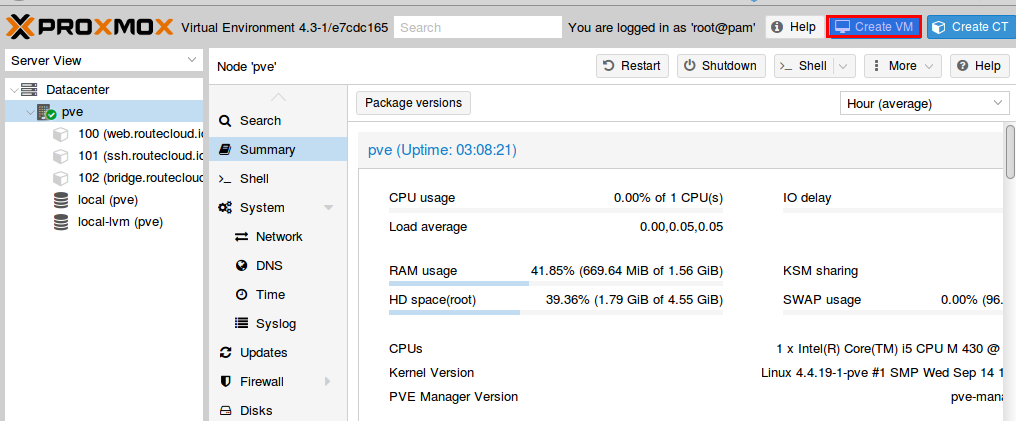This screenshot has width=1016, height=421.
Task: Click the top Search input field
Action: [x=478, y=27]
